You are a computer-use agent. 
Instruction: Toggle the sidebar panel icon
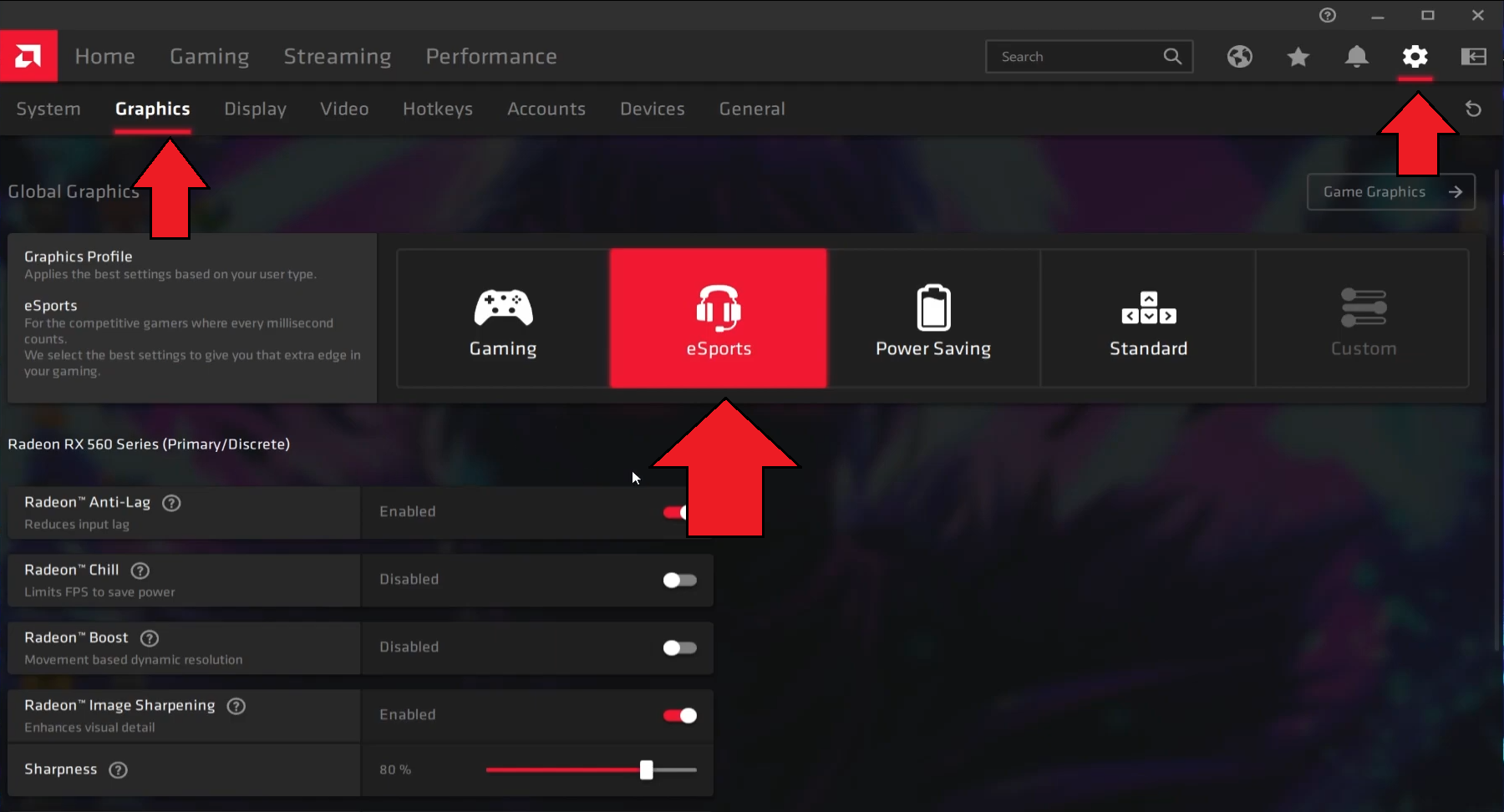tap(1474, 56)
